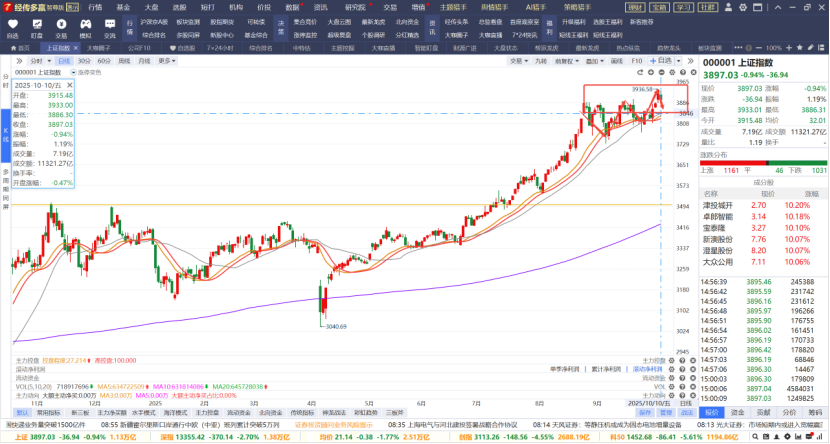The image size is (830, 444).
Task: Switch chart period to 30分
Action: [x=83, y=60]
